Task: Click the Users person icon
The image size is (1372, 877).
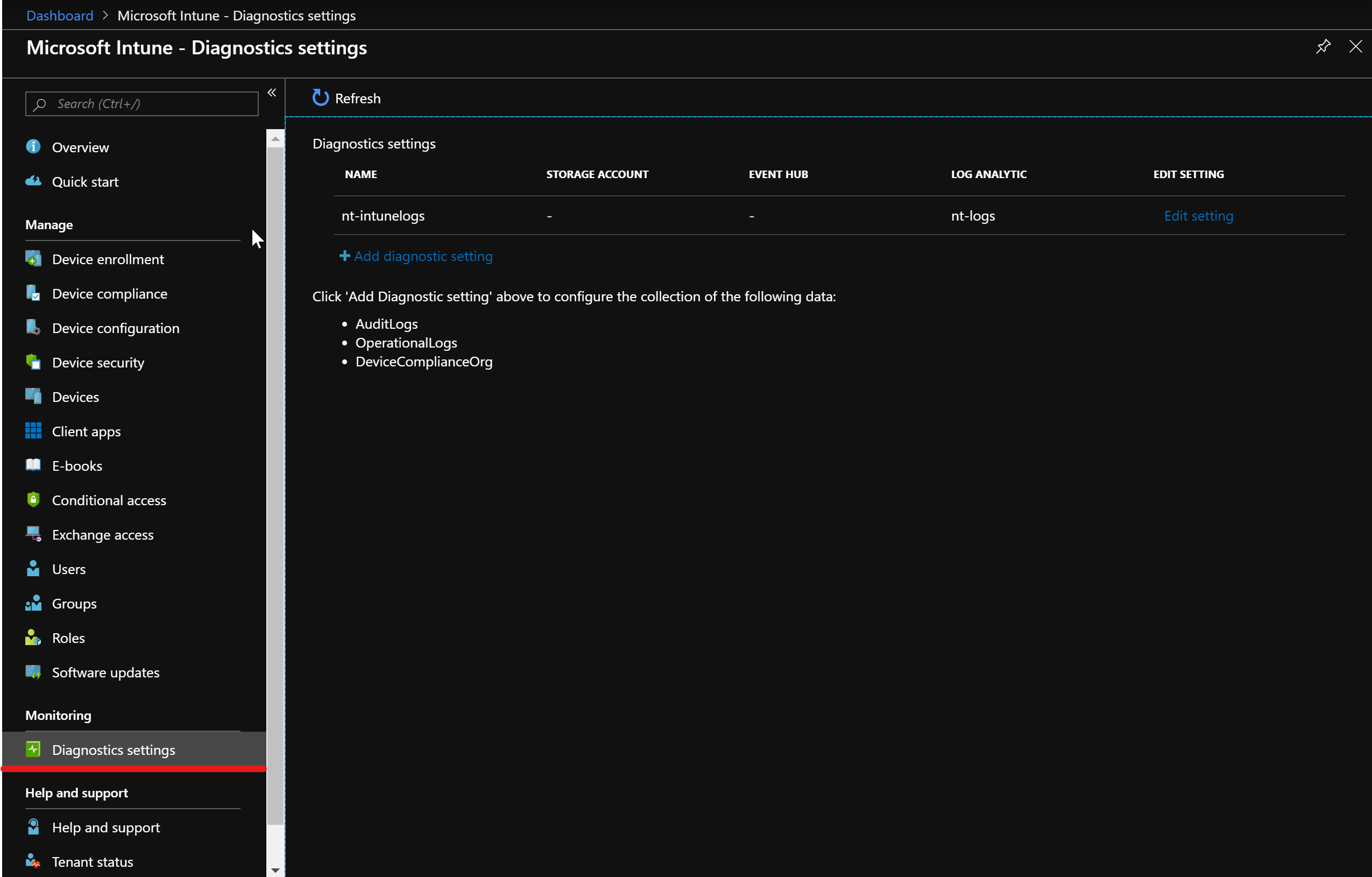Action: [x=33, y=569]
